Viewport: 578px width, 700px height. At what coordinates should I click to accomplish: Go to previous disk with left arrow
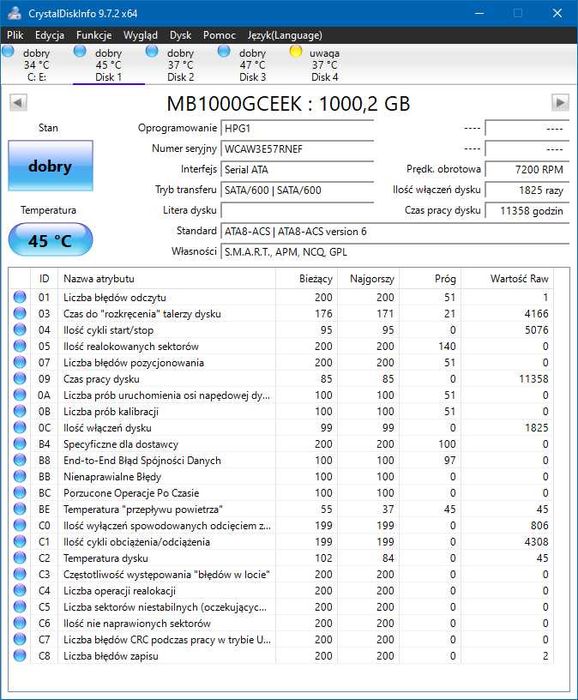tap(18, 103)
